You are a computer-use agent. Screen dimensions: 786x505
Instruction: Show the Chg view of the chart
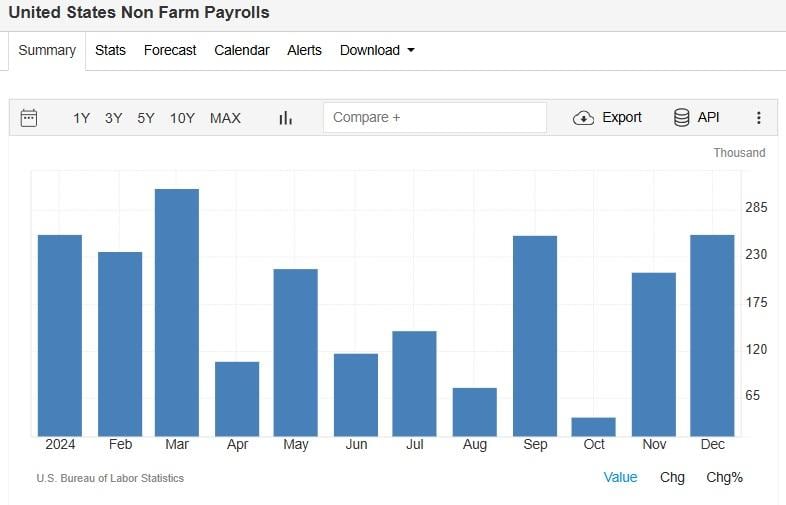click(x=672, y=477)
